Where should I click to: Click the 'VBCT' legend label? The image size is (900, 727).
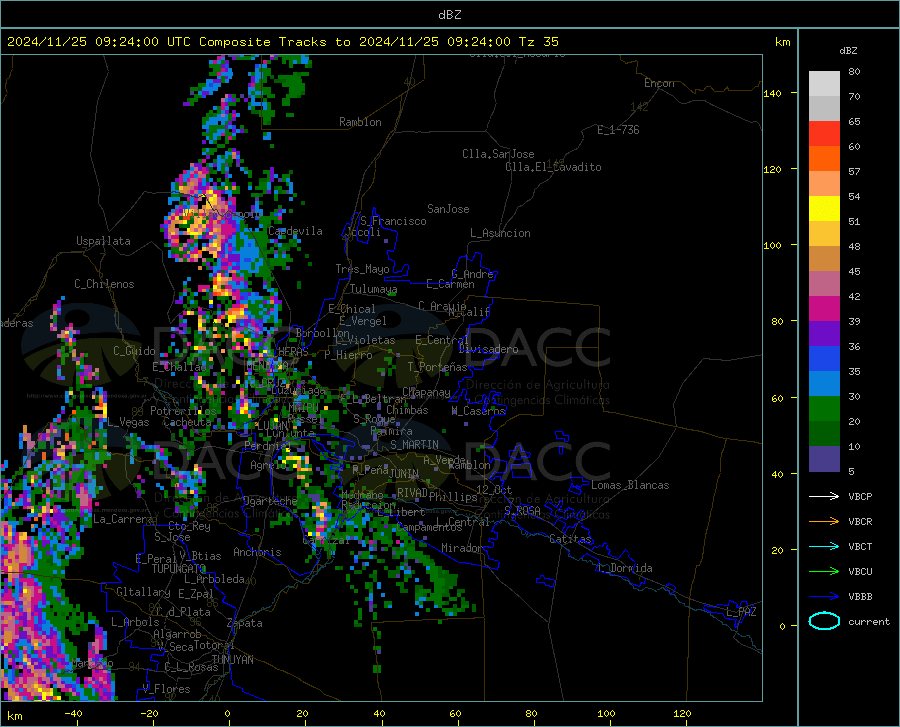[x=860, y=546]
